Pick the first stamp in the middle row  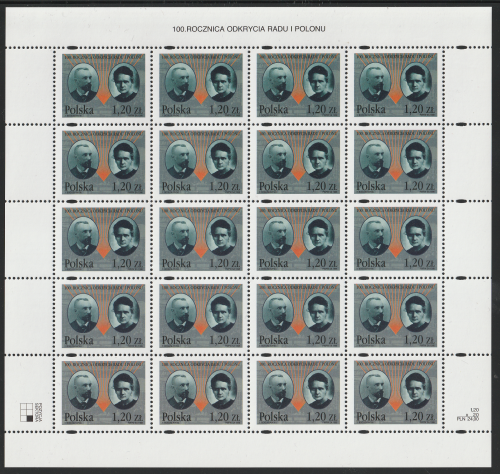click(x=104, y=239)
